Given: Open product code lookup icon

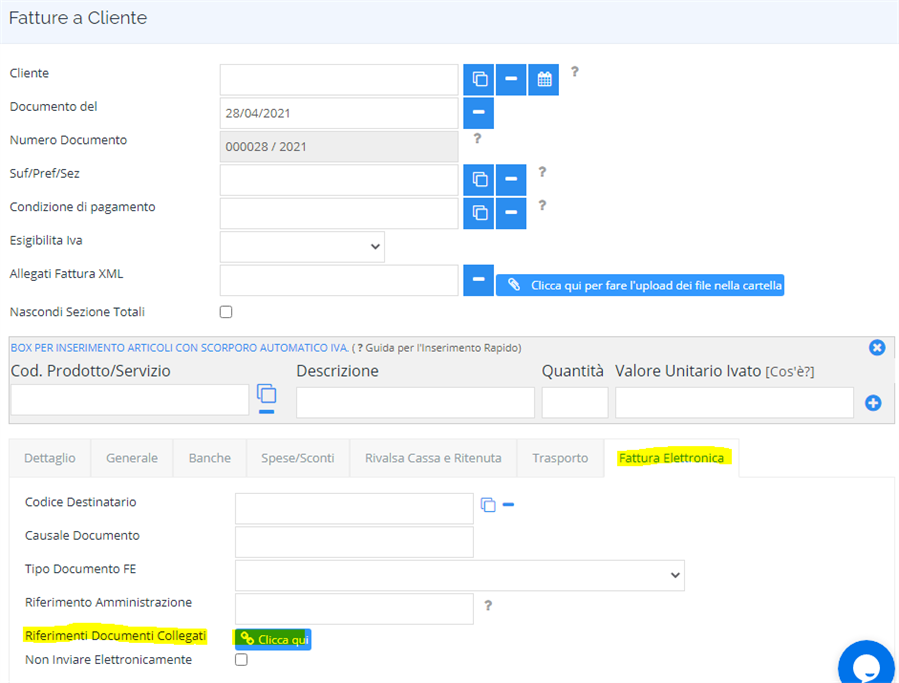Looking at the screenshot, I should pos(266,394).
